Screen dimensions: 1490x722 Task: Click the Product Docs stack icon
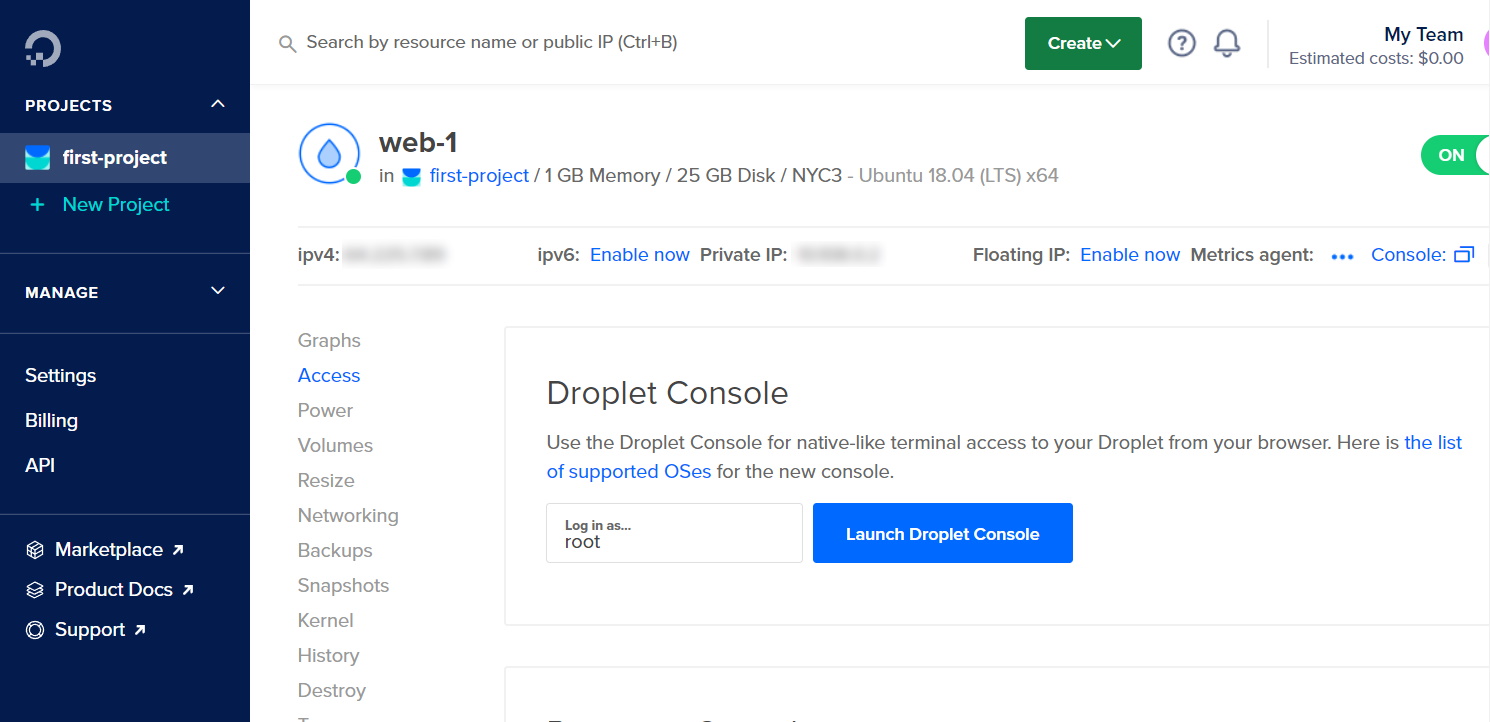35,590
